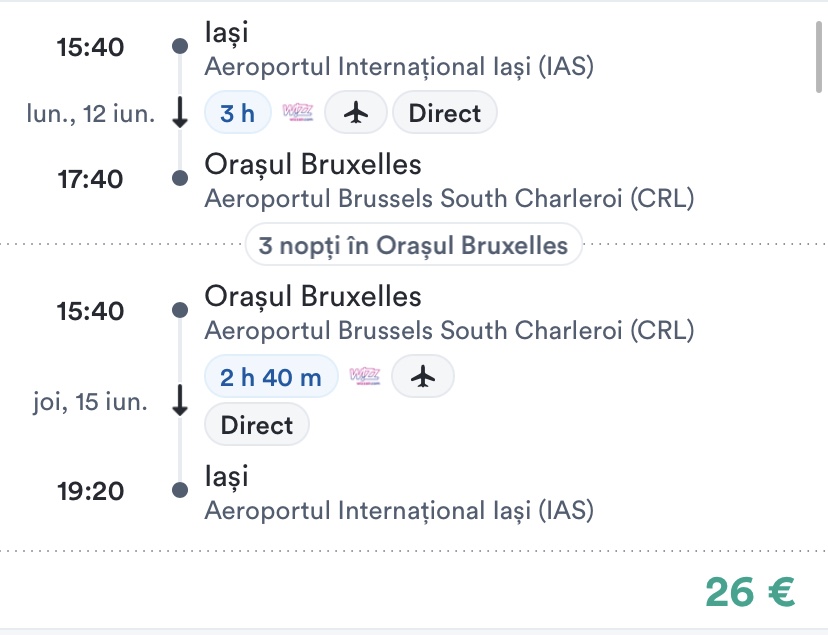This screenshot has height=635, width=828.
Task: Click the down arrow beside lun., 12 iun.
Action: pos(180,113)
